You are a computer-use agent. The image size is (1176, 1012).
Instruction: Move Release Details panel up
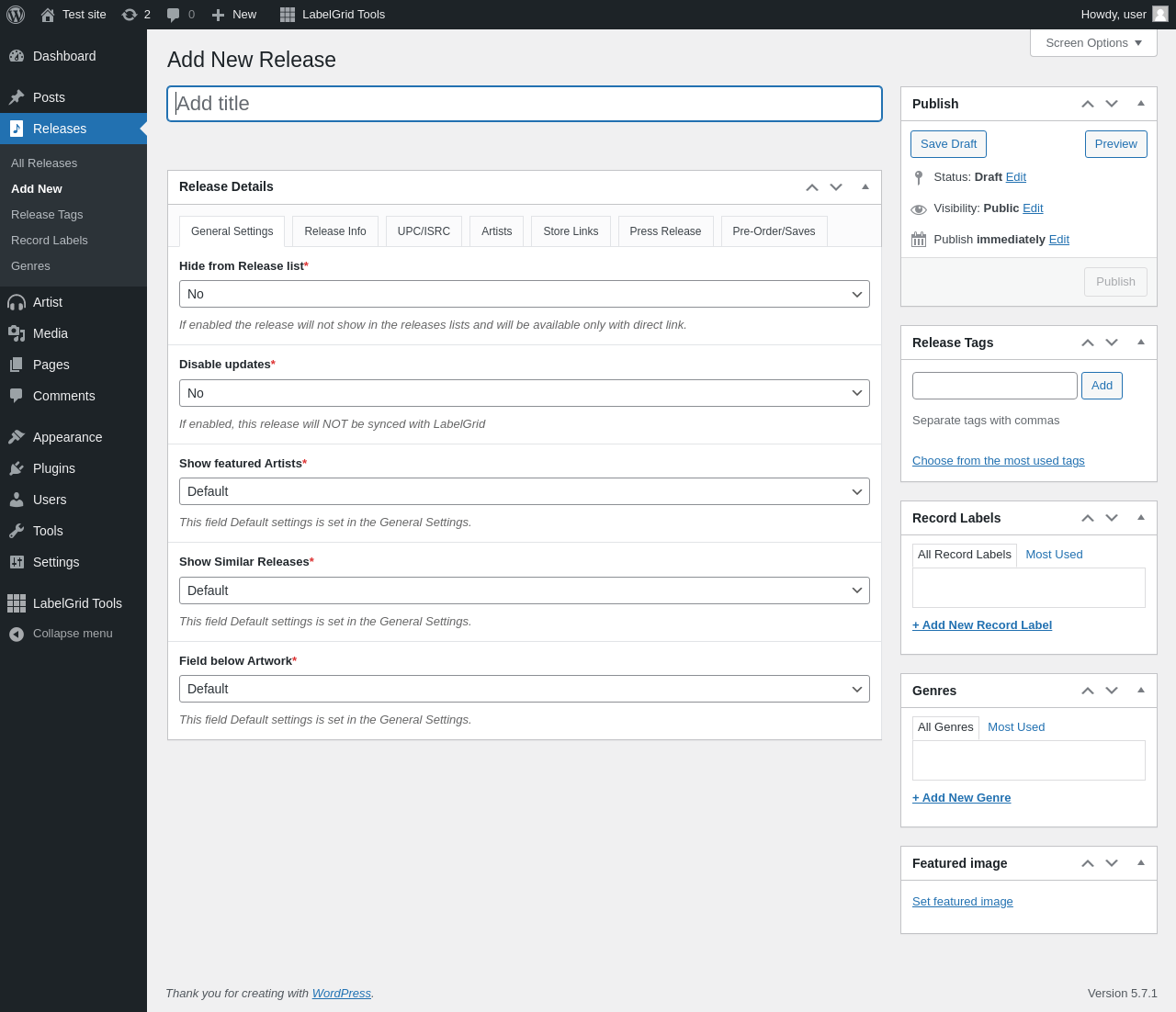click(x=812, y=187)
